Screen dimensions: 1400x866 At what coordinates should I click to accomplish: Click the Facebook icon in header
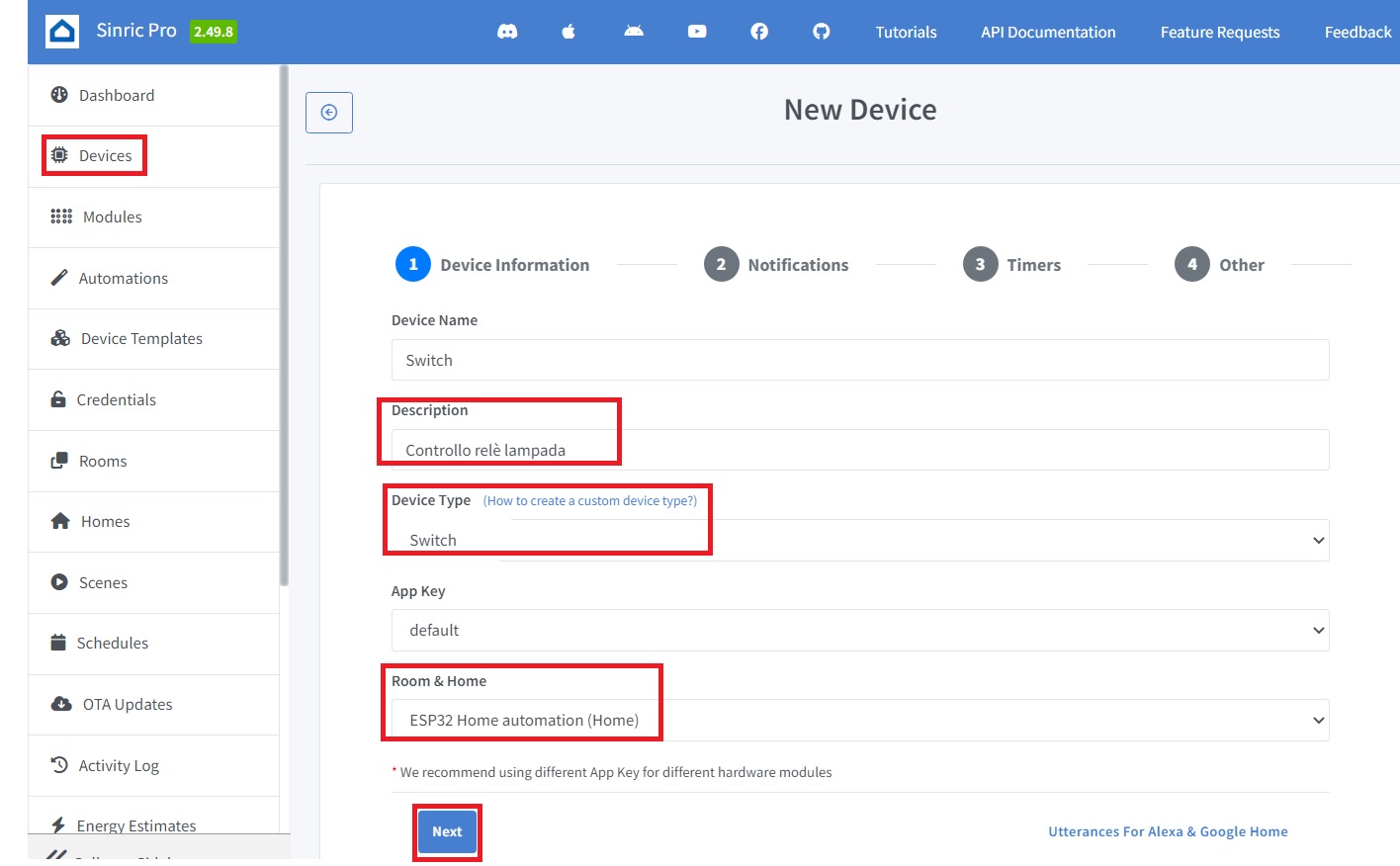tap(759, 32)
